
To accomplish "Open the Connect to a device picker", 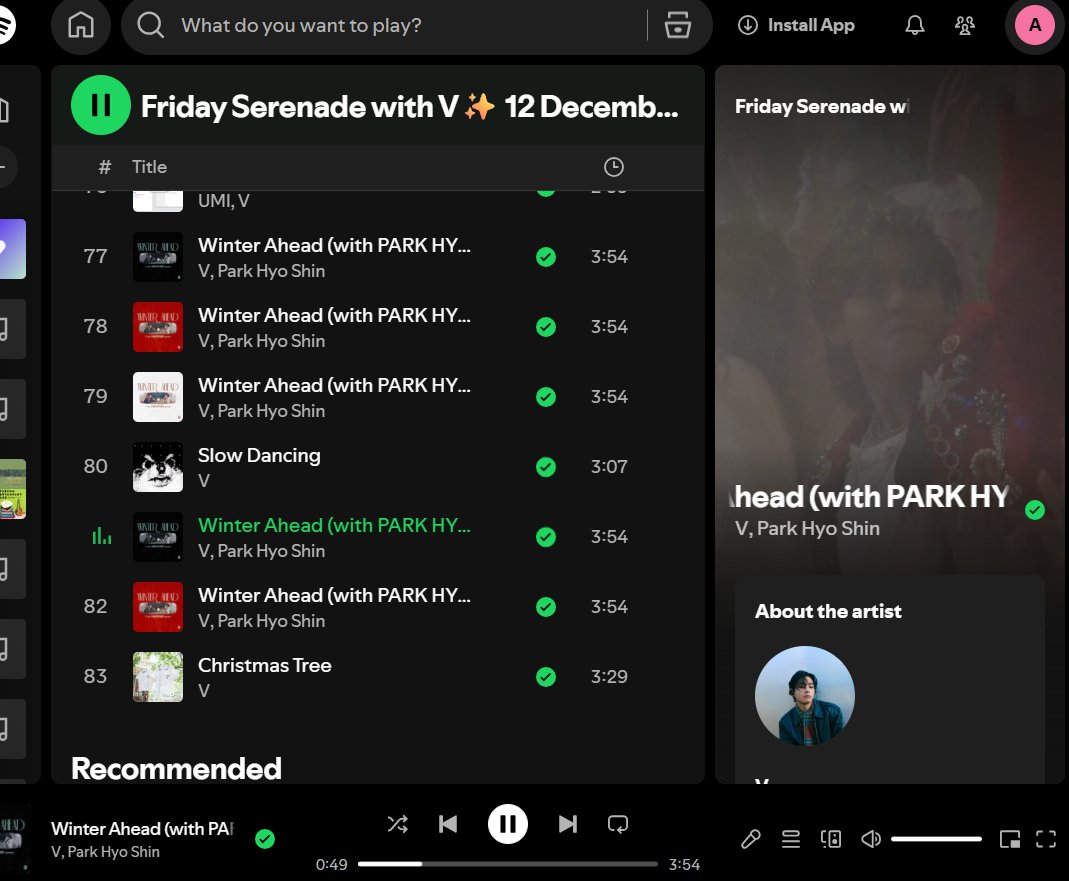I will click(831, 839).
